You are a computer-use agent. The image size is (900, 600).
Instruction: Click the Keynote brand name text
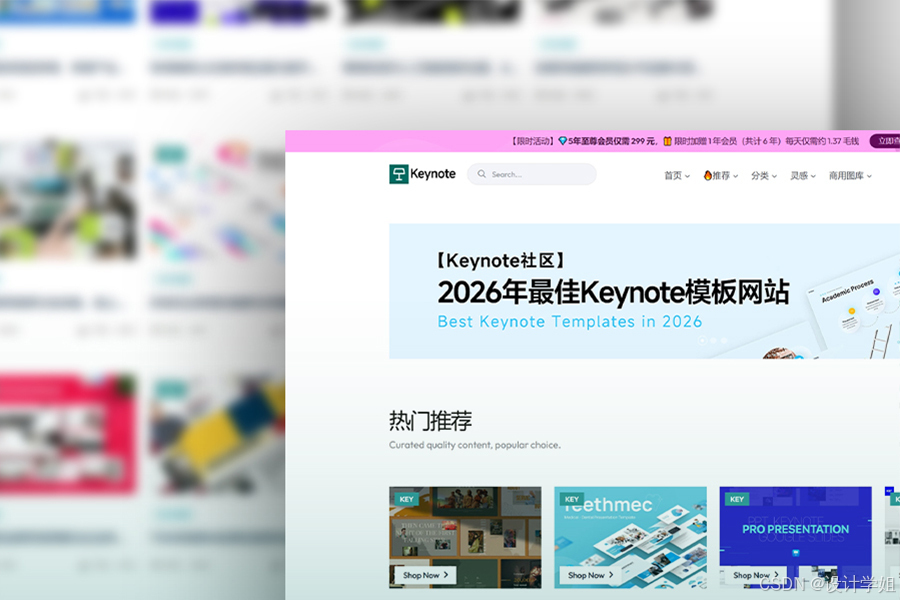(x=433, y=174)
